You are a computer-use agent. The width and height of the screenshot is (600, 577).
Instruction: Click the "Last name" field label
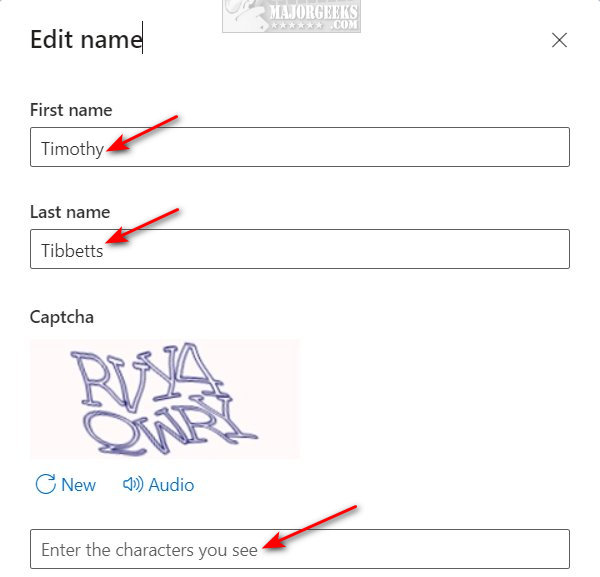[x=70, y=212]
